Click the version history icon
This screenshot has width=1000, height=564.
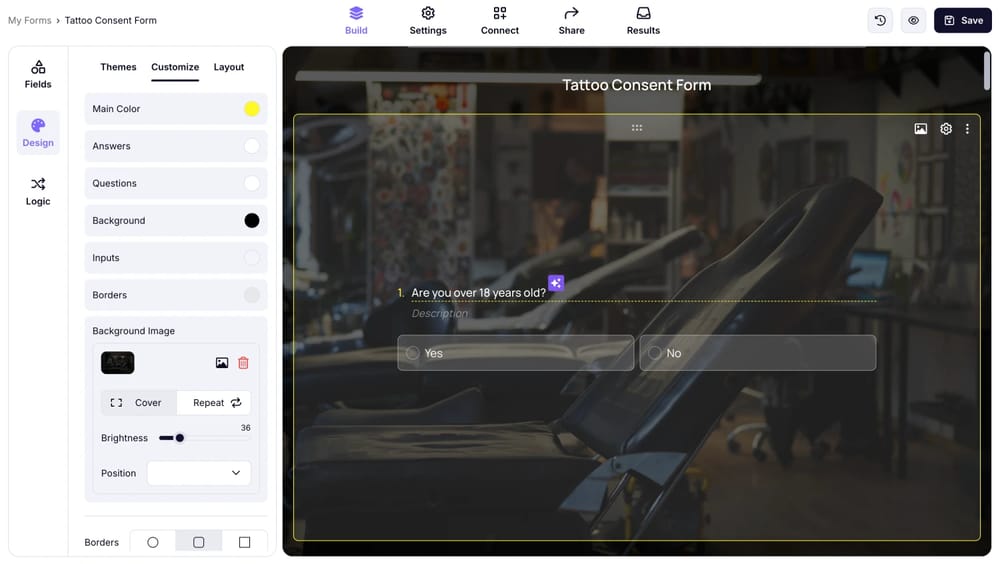click(880, 20)
